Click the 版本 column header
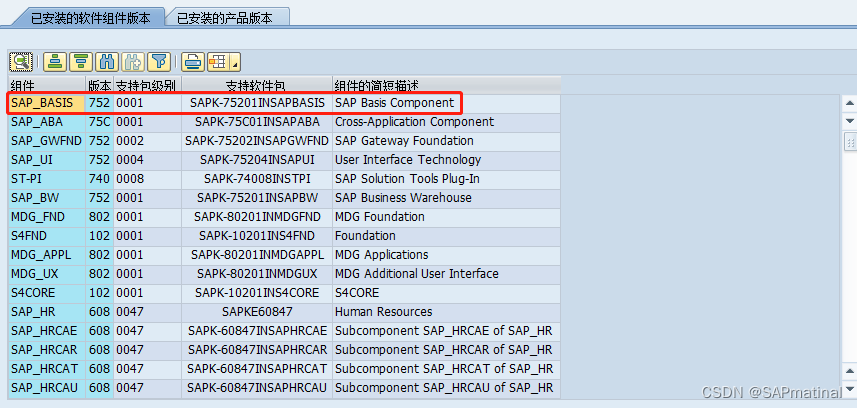The height and width of the screenshot is (408, 857). pos(99,85)
